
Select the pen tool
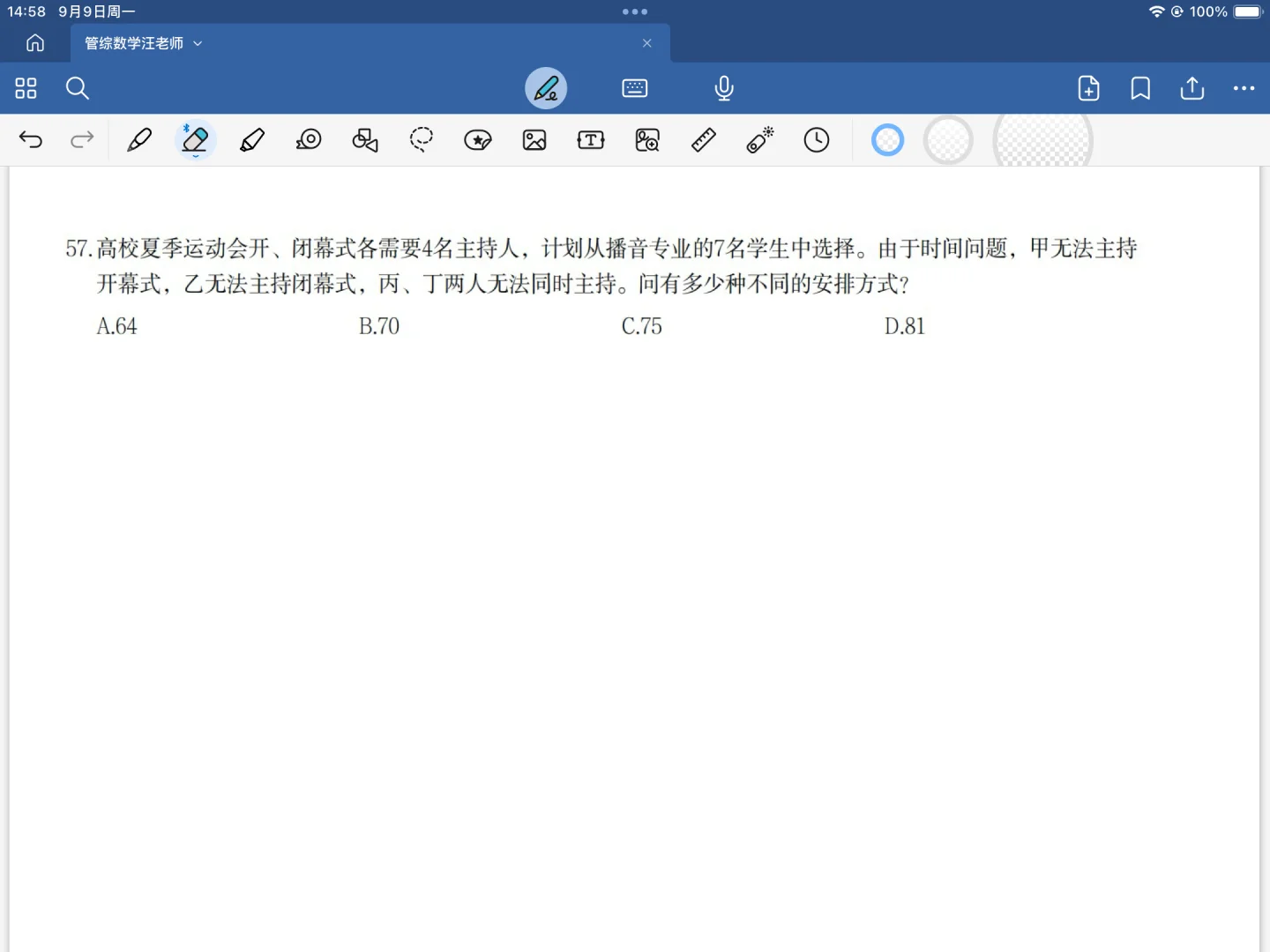(139, 139)
